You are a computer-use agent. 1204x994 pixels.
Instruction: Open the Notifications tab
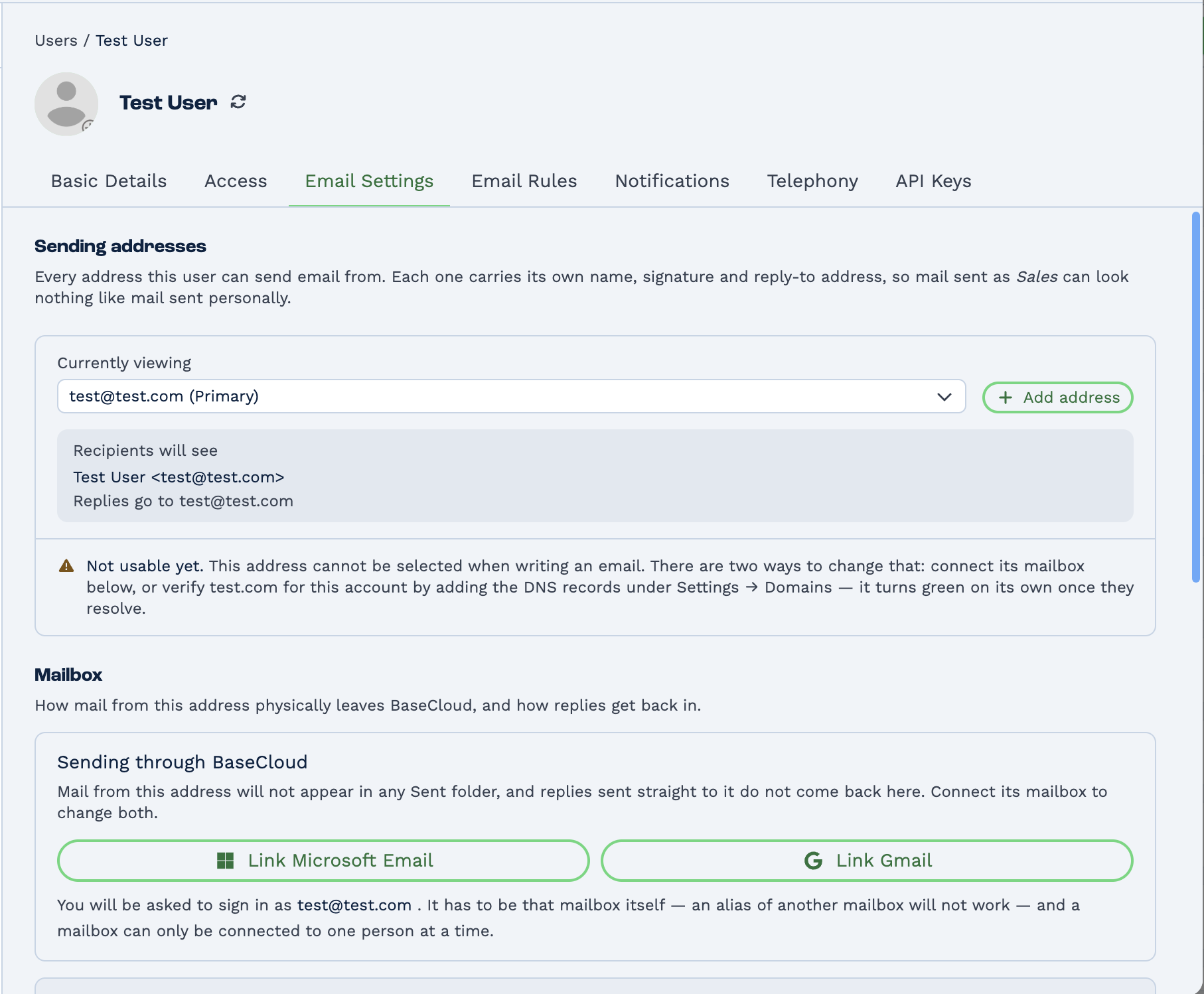672,181
